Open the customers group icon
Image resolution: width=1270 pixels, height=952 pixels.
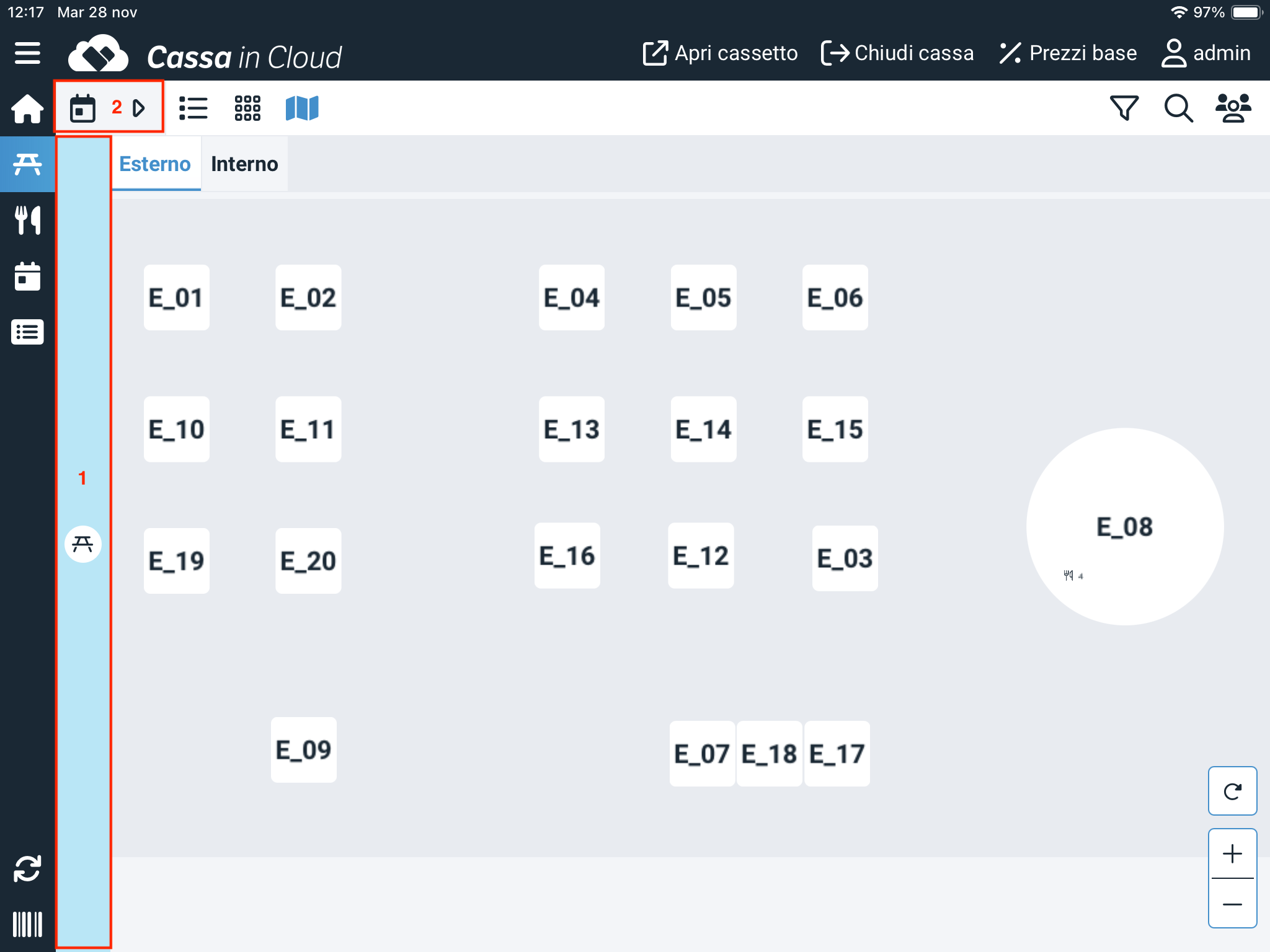tap(1233, 108)
